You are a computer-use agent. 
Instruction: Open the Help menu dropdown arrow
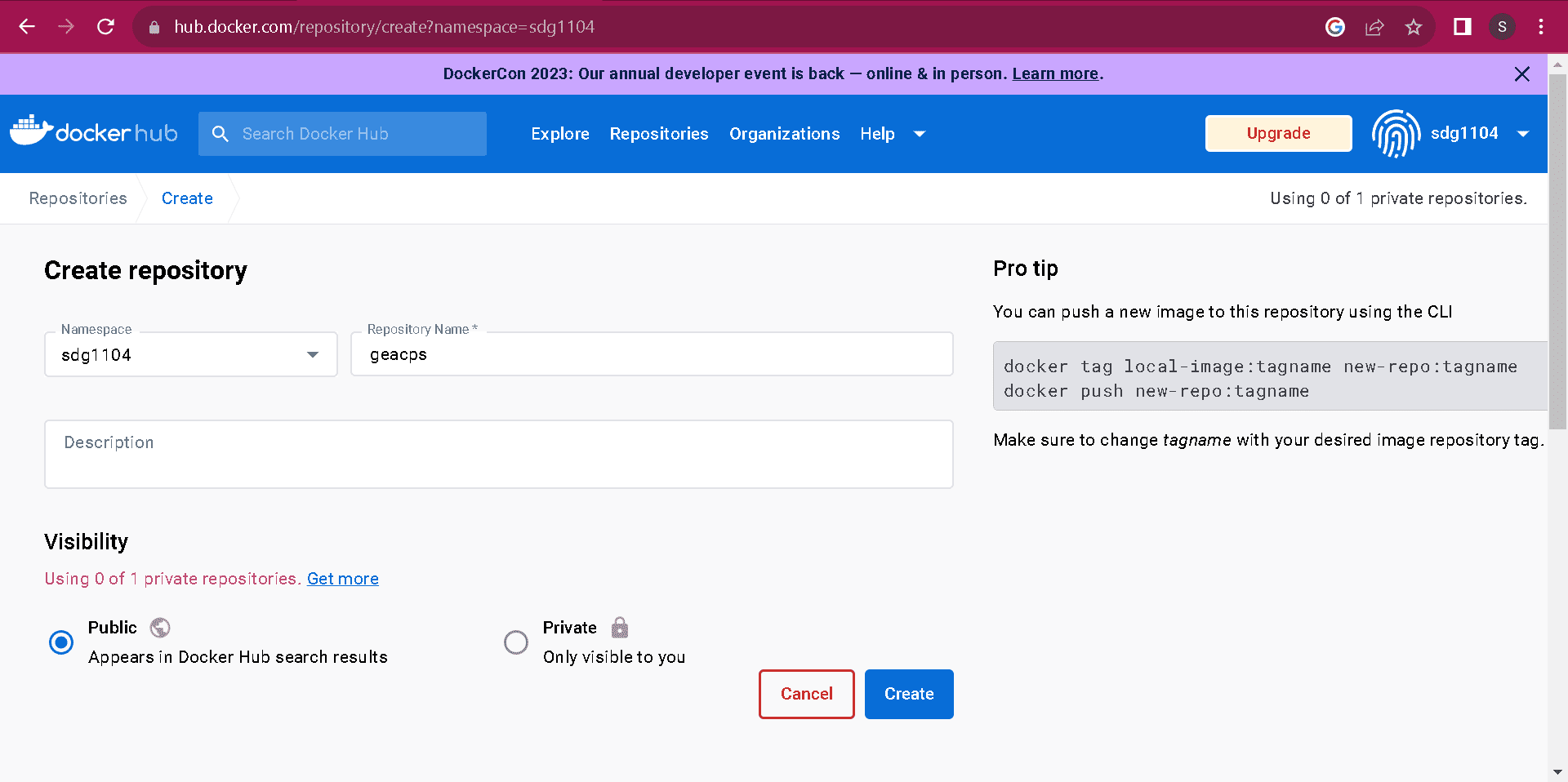point(920,134)
